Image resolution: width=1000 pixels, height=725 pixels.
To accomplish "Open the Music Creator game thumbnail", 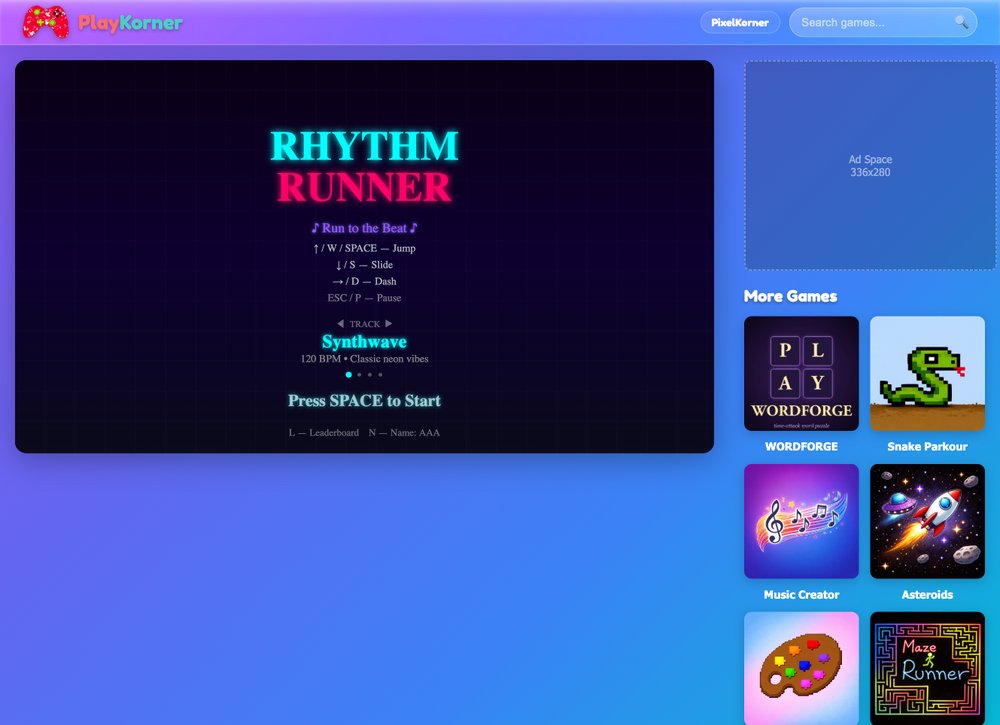I will [x=801, y=522].
